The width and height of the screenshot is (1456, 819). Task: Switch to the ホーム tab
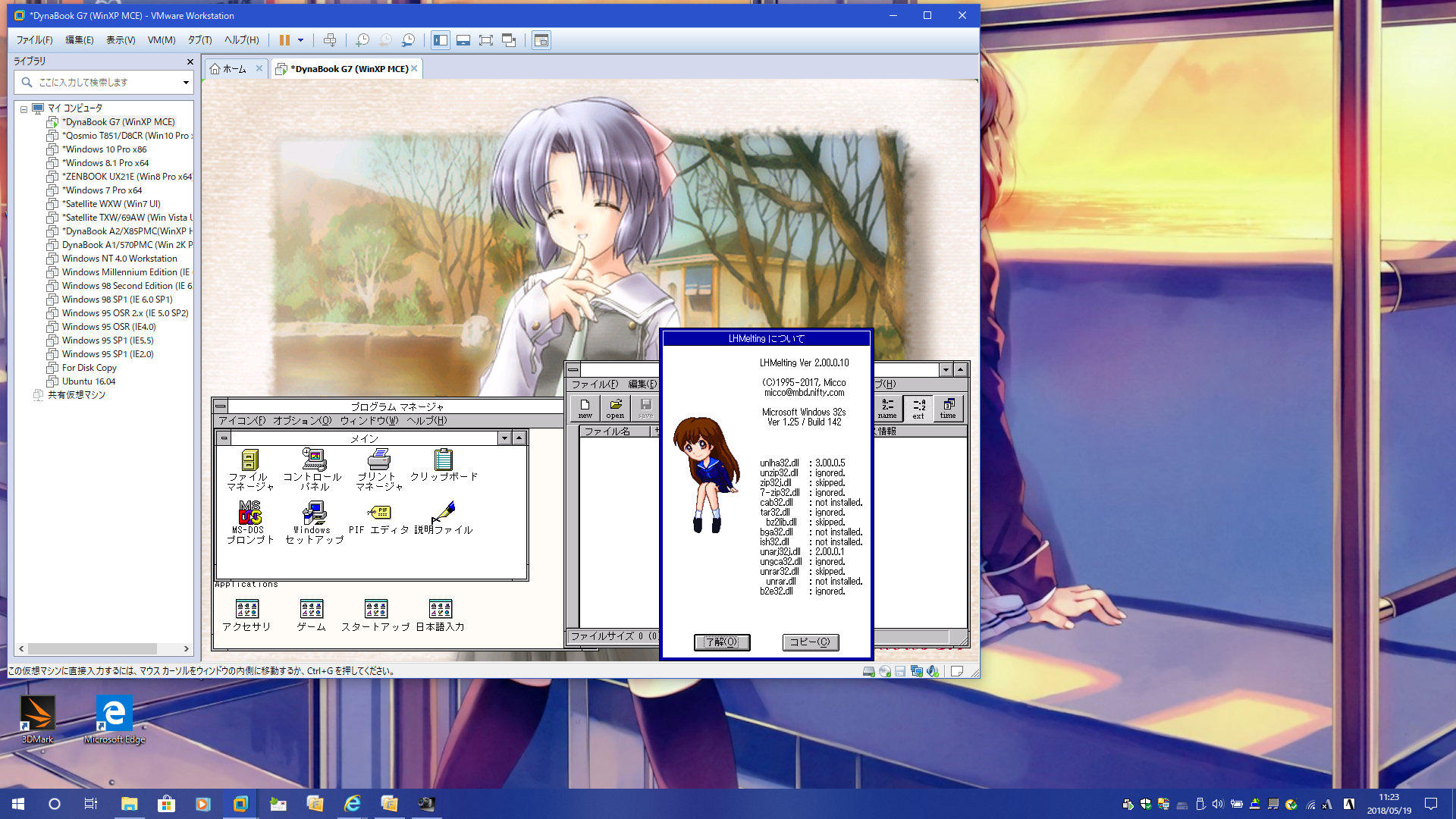[234, 69]
